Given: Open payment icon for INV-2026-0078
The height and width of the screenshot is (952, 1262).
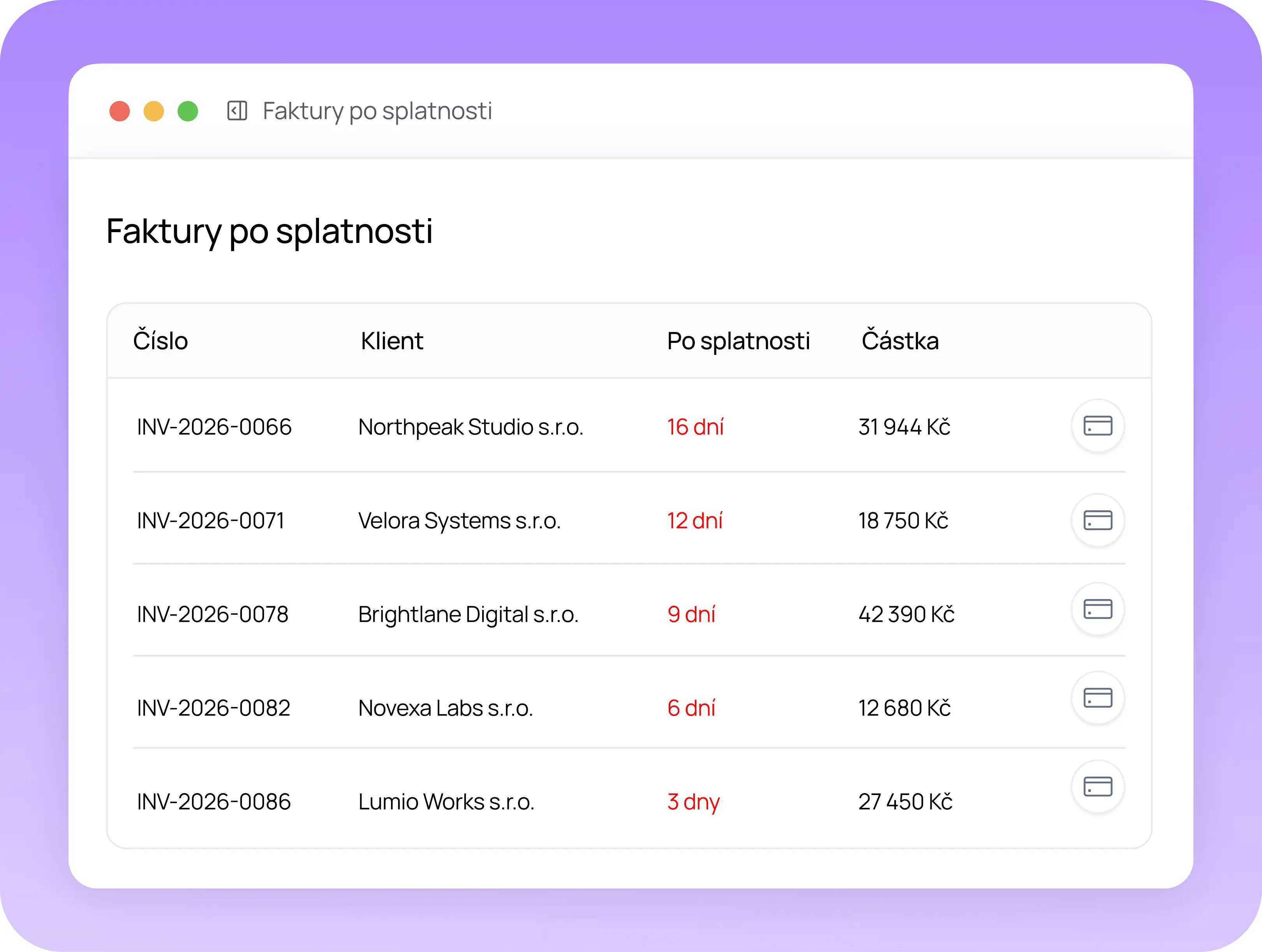Looking at the screenshot, I should pos(1098,609).
